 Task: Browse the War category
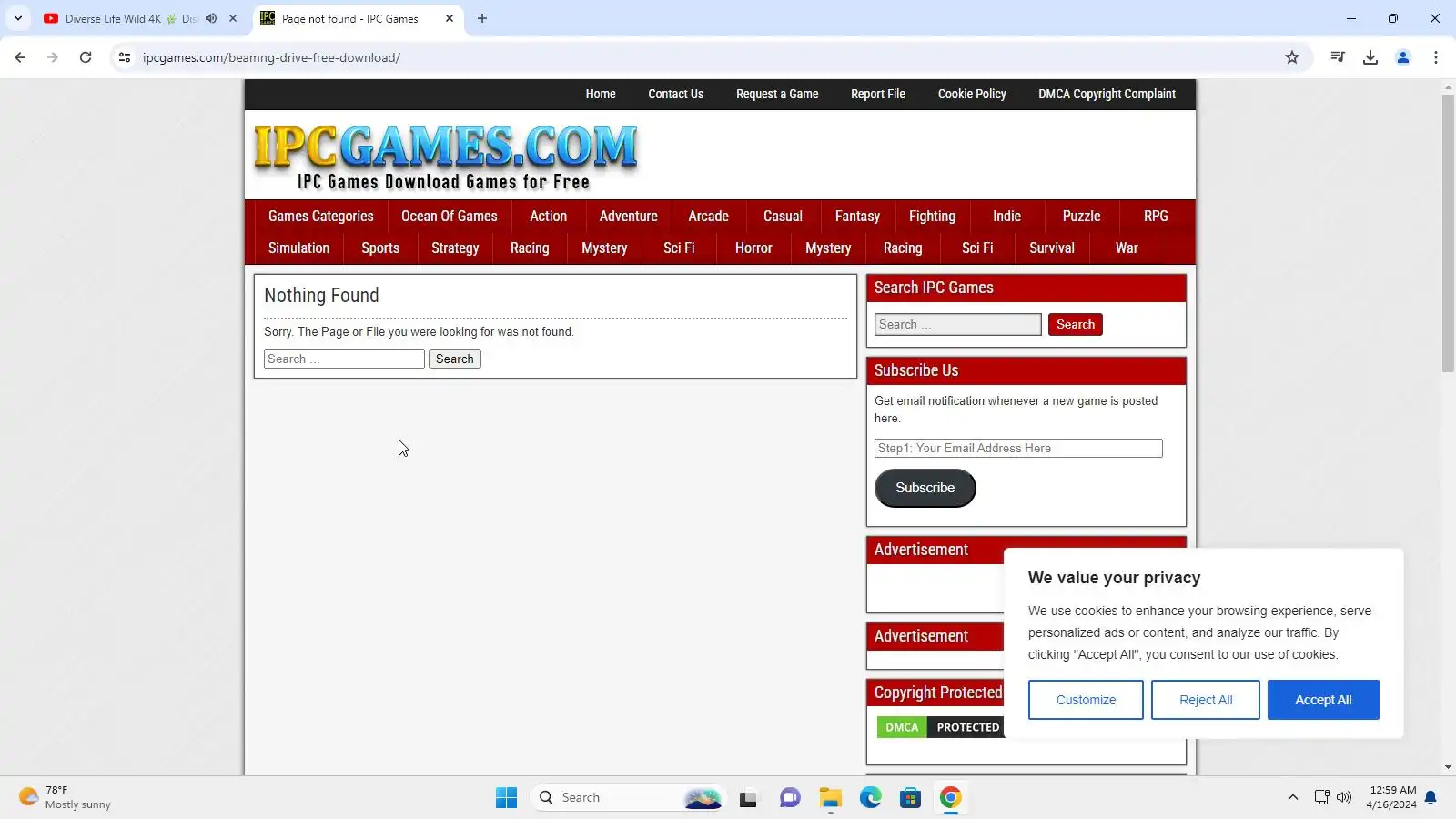click(1127, 248)
